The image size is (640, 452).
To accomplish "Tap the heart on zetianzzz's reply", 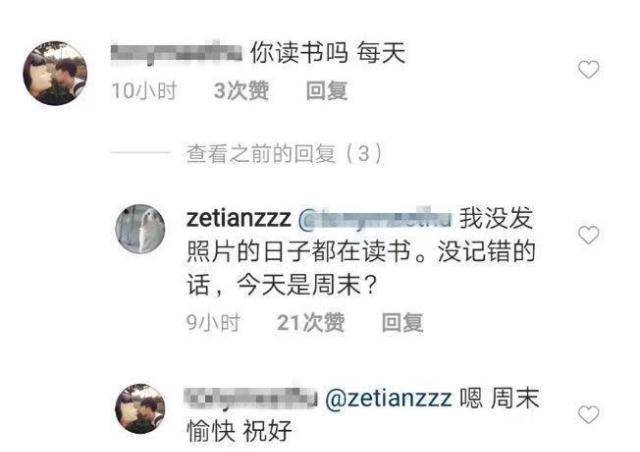I will tap(589, 235).
